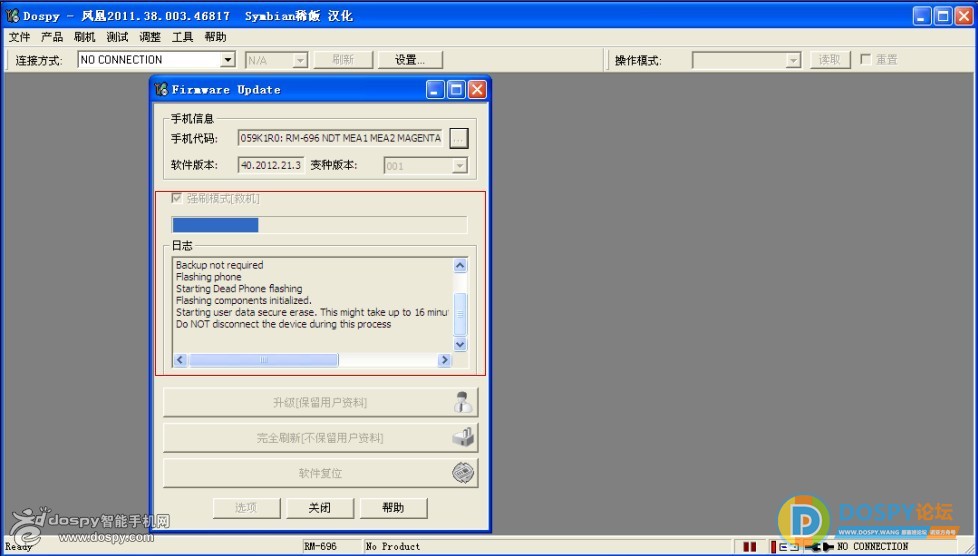Maximize the Dospy main window
Image resolution: width=978 pixels, height=556 pixels.
pos(944,16)
